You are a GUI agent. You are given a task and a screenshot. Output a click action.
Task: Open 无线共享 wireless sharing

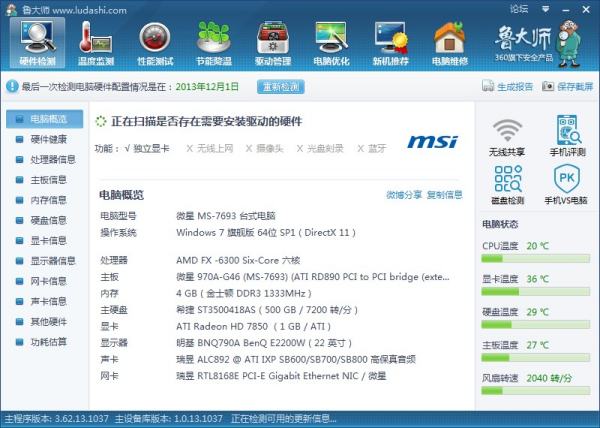click(x=507, y=137)
